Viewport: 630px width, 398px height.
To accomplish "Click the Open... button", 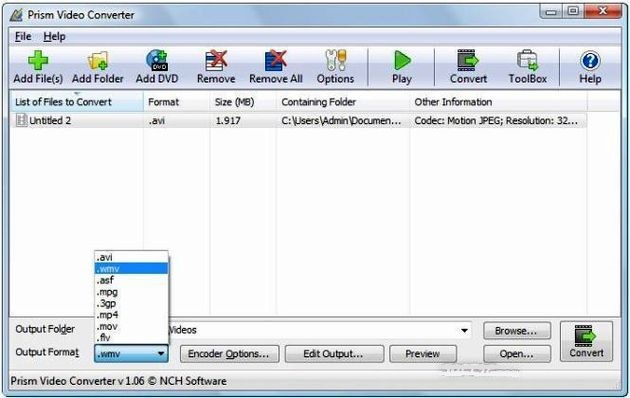I will point(517,354).
